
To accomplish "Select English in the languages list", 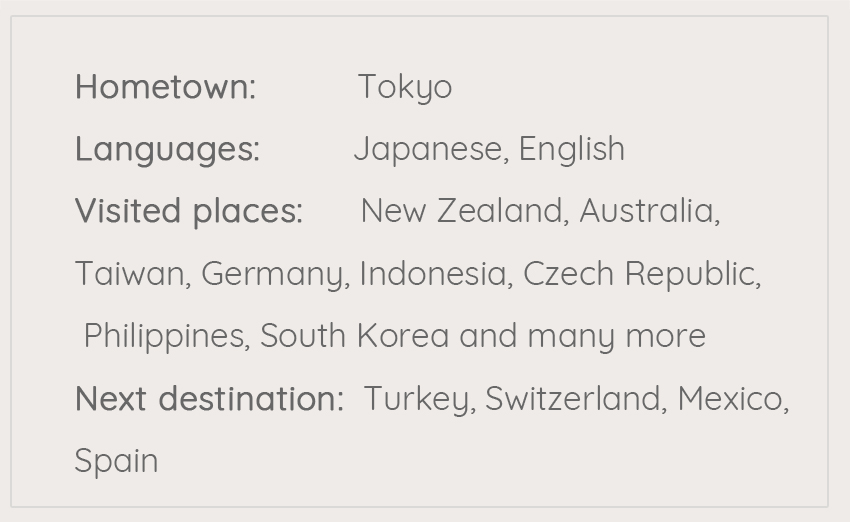I will [571, 149].
